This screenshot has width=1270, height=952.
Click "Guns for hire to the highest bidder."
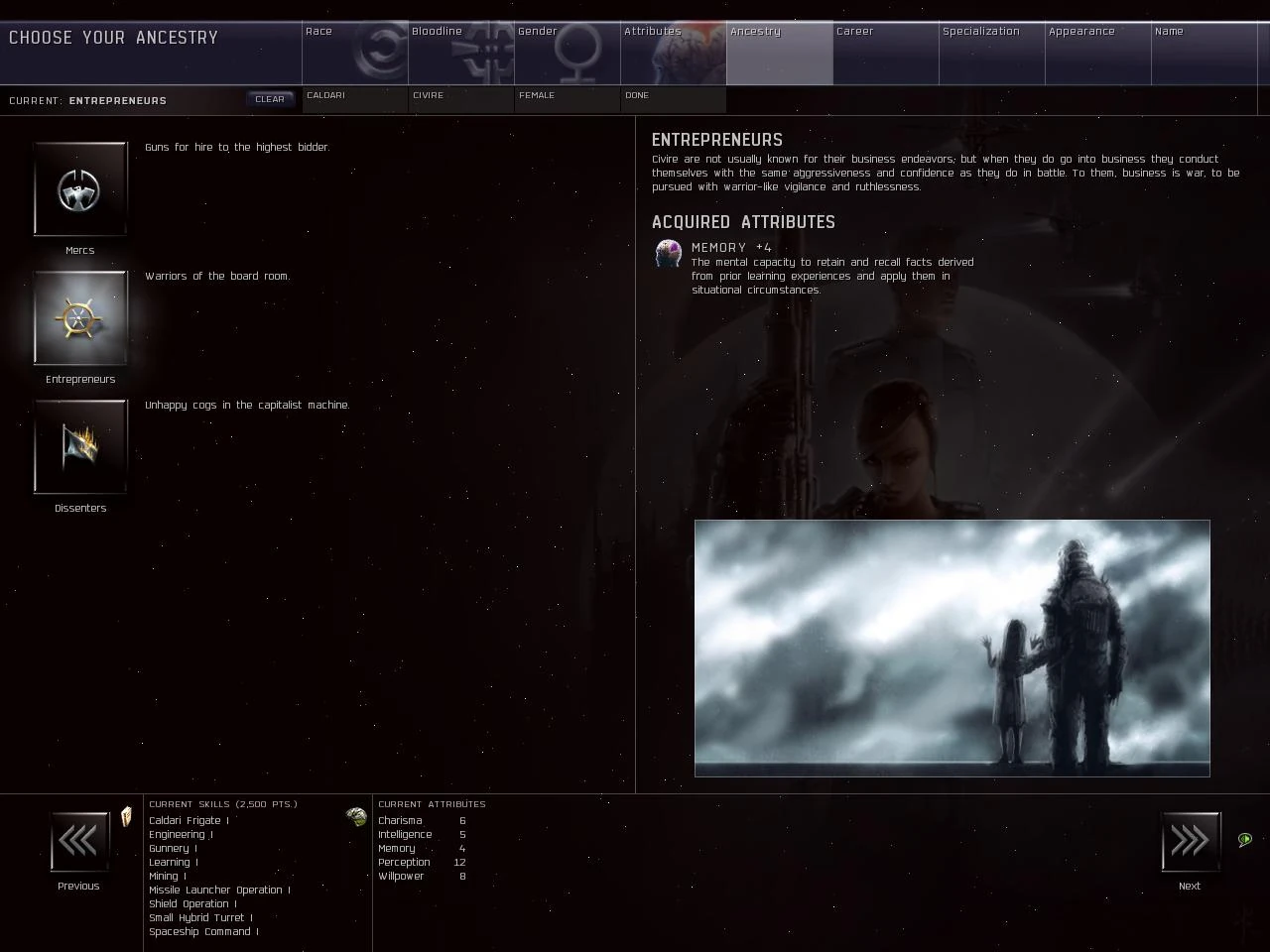(237, 147)
